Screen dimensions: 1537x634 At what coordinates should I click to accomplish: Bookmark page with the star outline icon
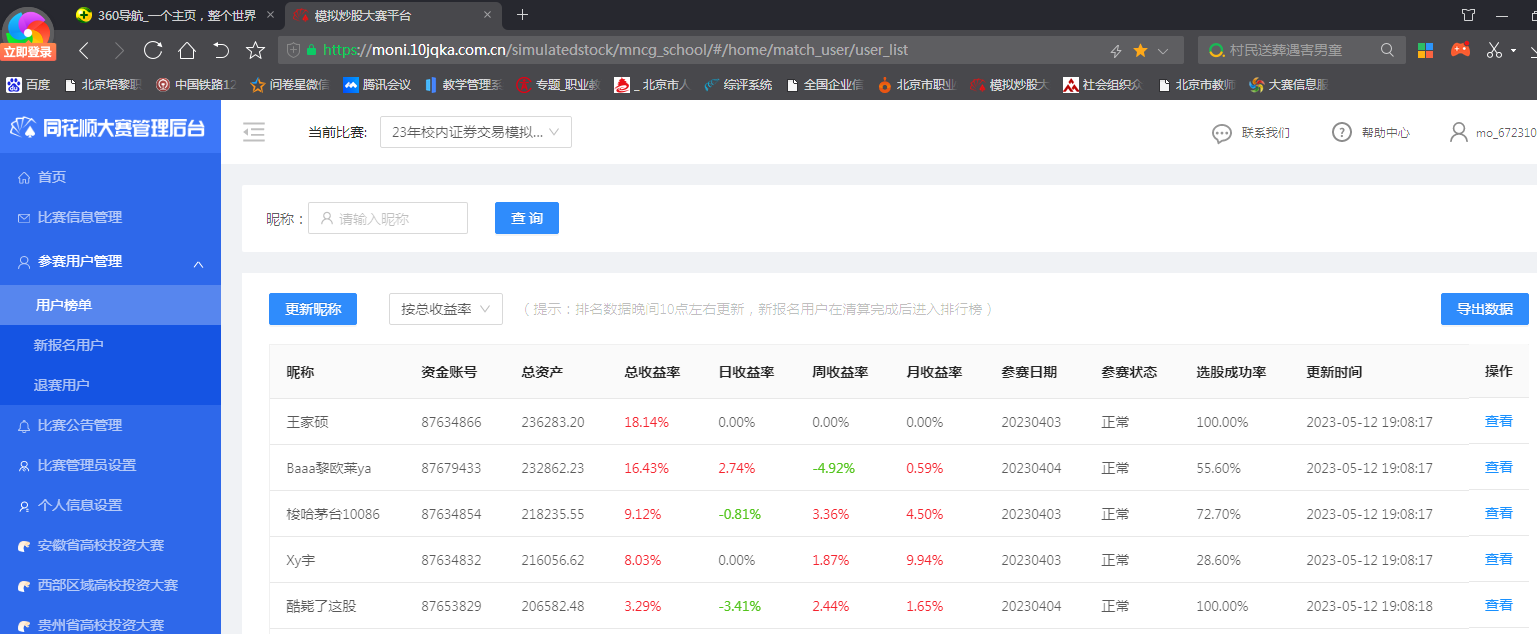click(255, 50)
